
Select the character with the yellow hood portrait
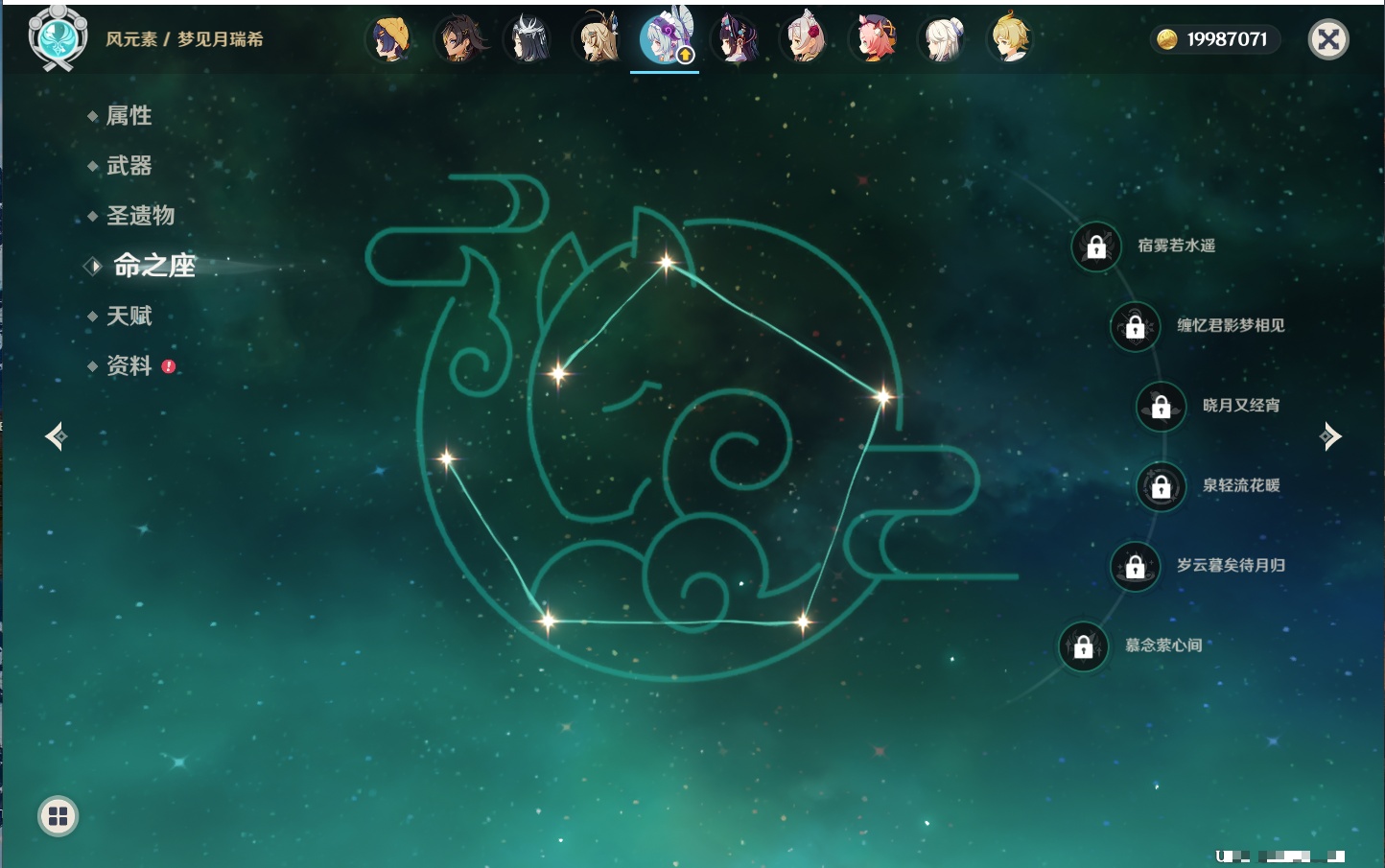(390, 39)
